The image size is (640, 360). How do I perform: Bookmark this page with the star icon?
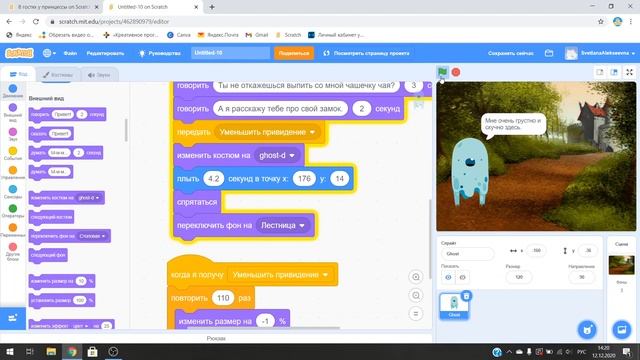click(x=600, y=22)
